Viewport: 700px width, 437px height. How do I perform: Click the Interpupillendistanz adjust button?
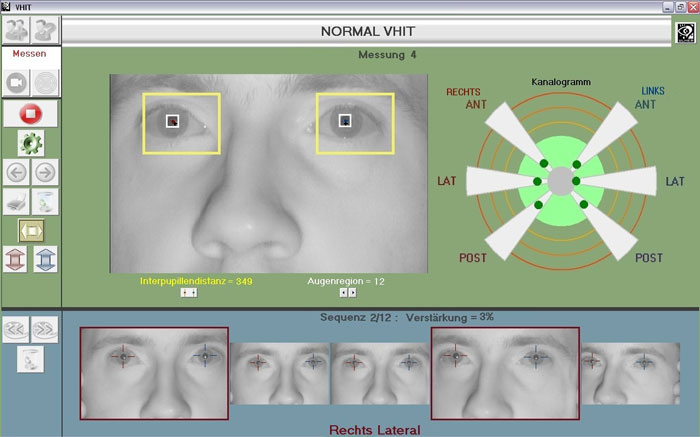tap(189, 293)
